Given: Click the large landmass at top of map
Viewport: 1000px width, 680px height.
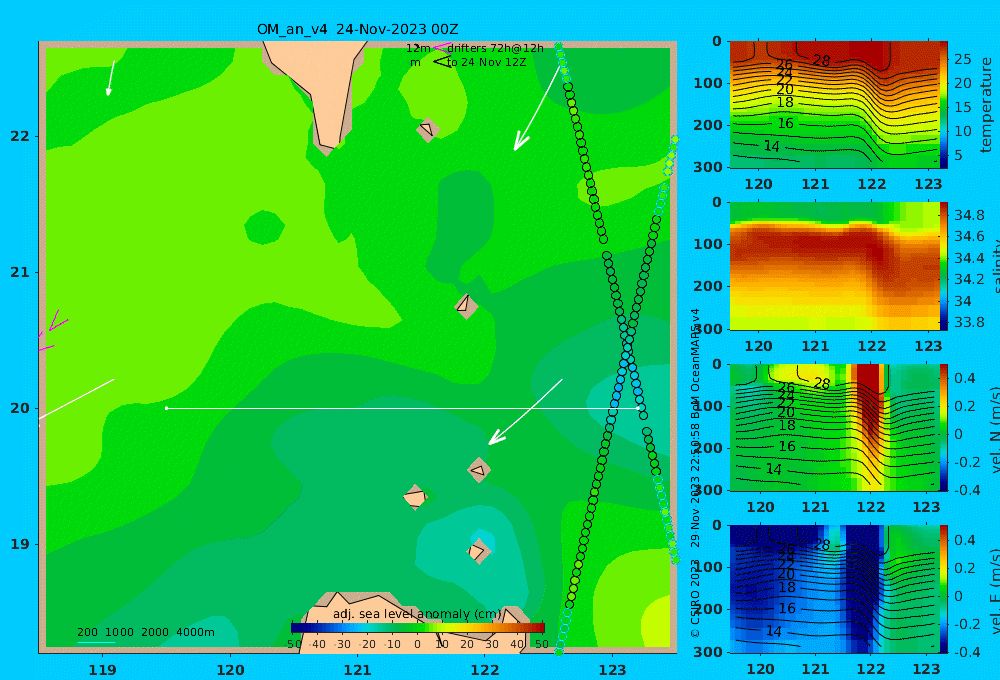Looking at the screenshot, I should tap(318, 89).
